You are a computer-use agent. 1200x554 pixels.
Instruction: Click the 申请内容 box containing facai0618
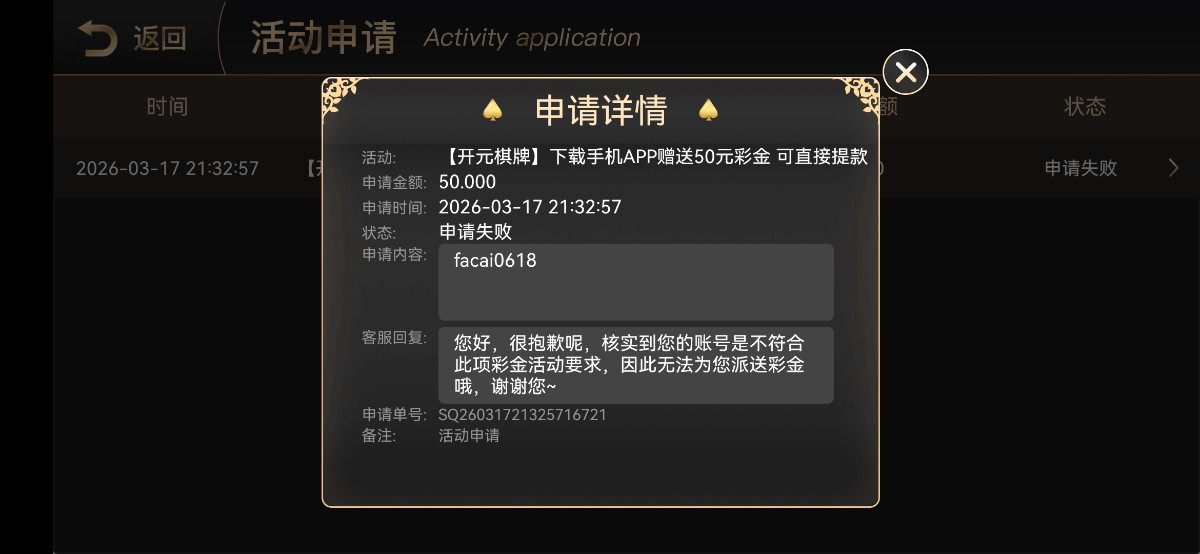tap(636, 282)
